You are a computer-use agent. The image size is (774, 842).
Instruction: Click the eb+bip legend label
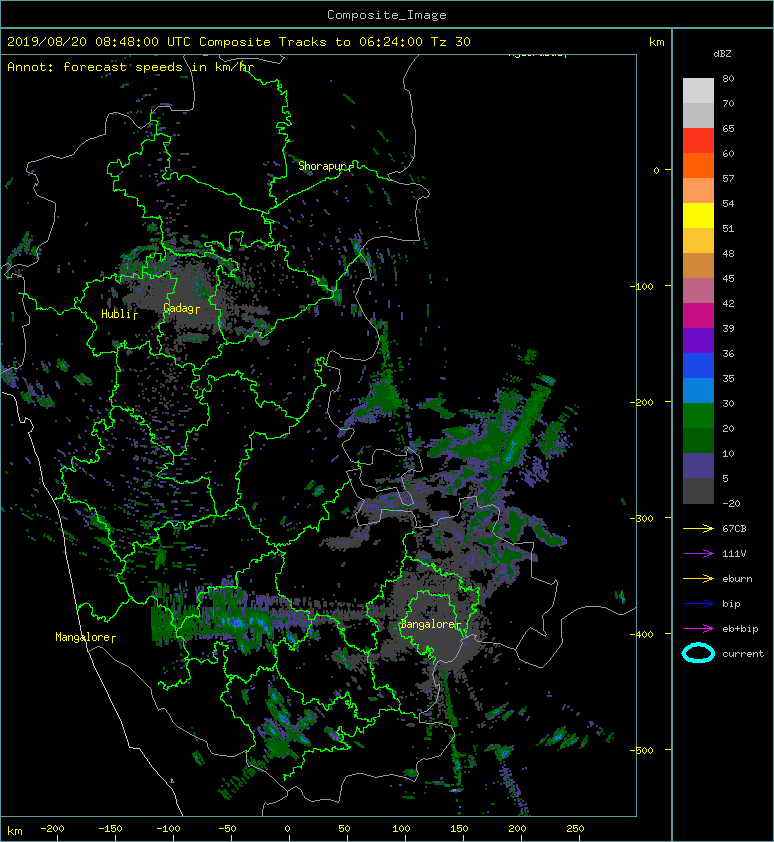click(x=740, y=628)
